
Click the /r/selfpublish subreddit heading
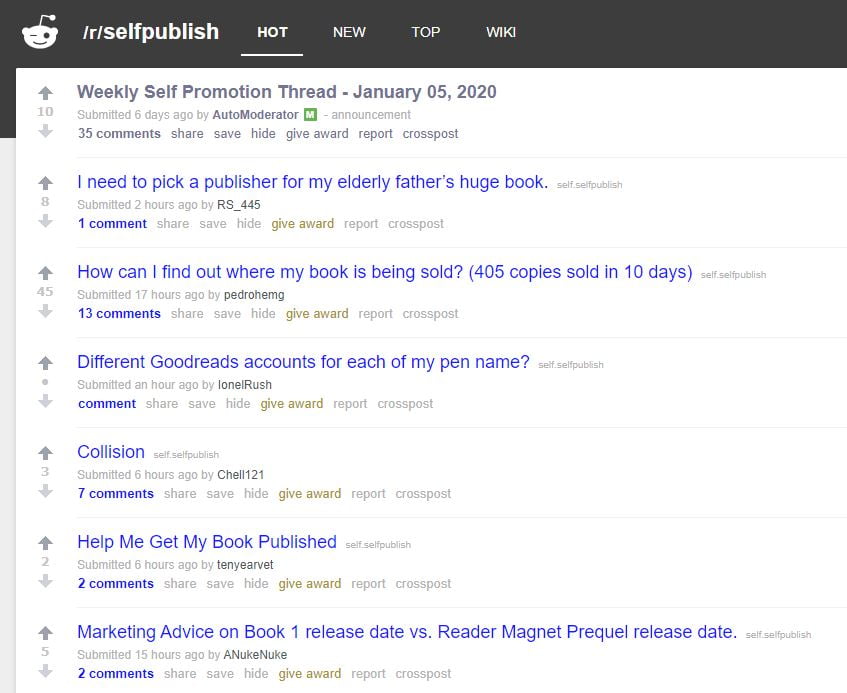[x=151, y=32]
